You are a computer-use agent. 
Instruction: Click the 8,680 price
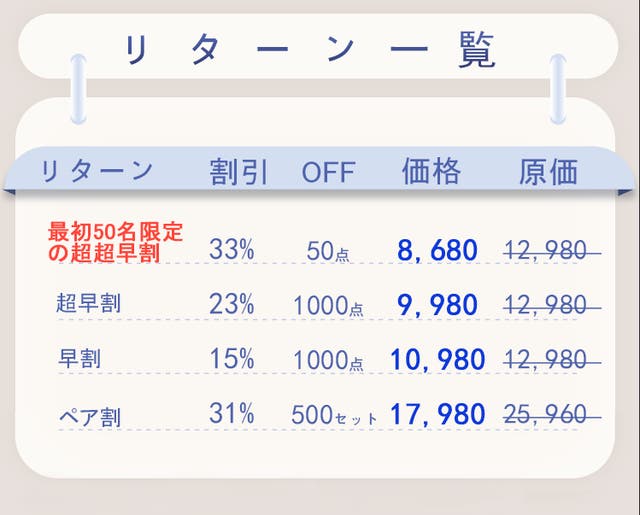point(437,251)
